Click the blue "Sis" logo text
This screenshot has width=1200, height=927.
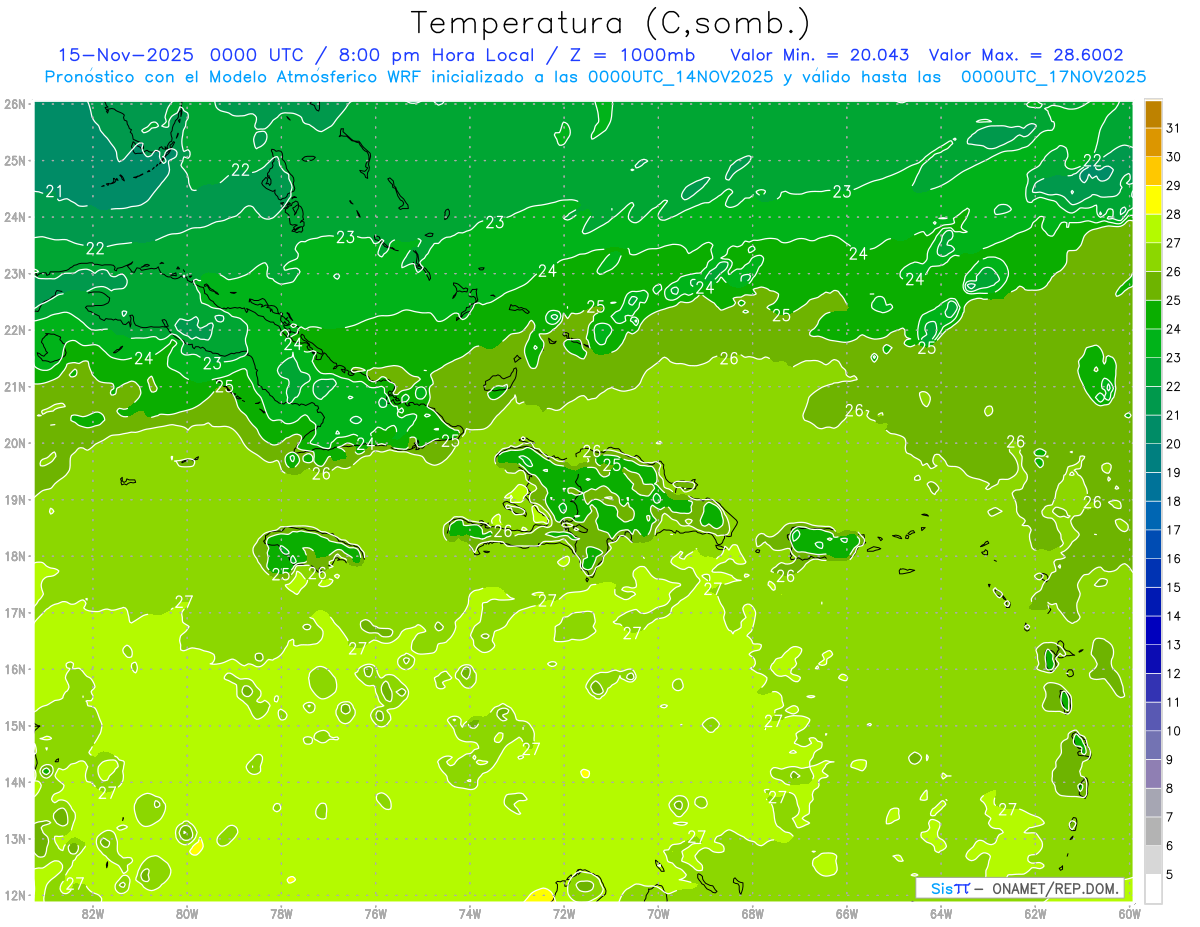click(x=941, y=888)
